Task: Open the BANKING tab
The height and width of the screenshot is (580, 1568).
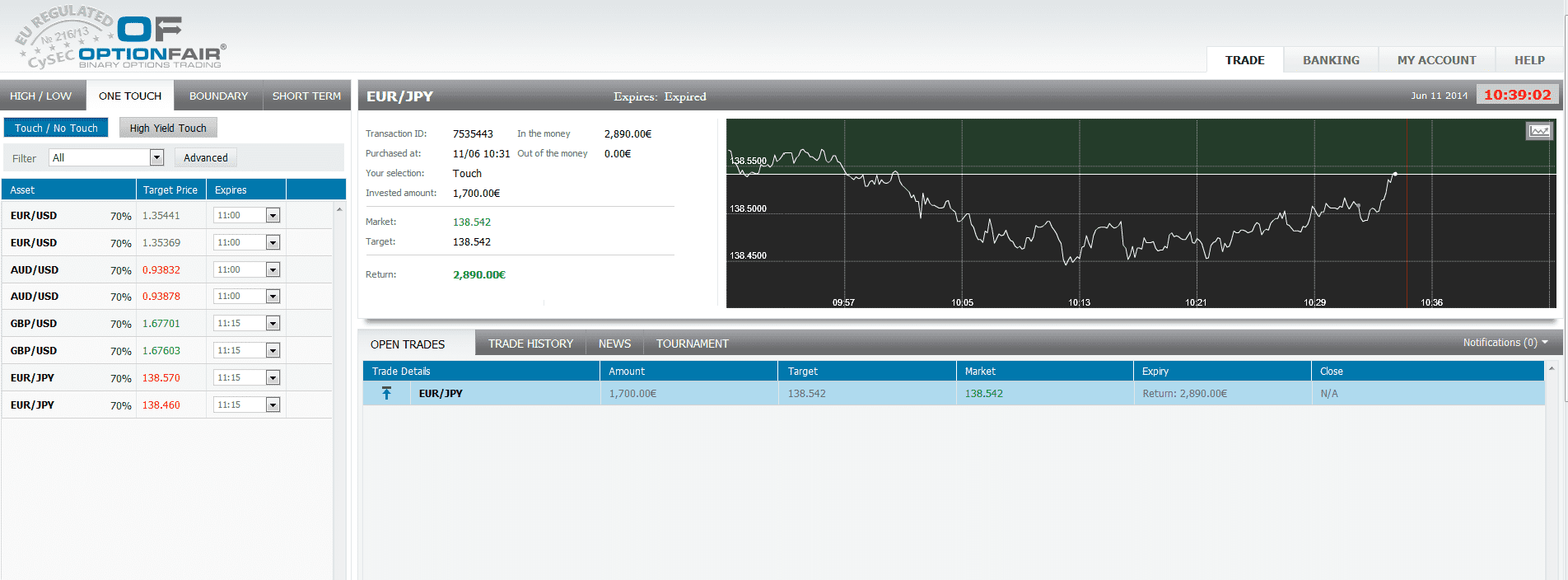Action: point(1331,60)
